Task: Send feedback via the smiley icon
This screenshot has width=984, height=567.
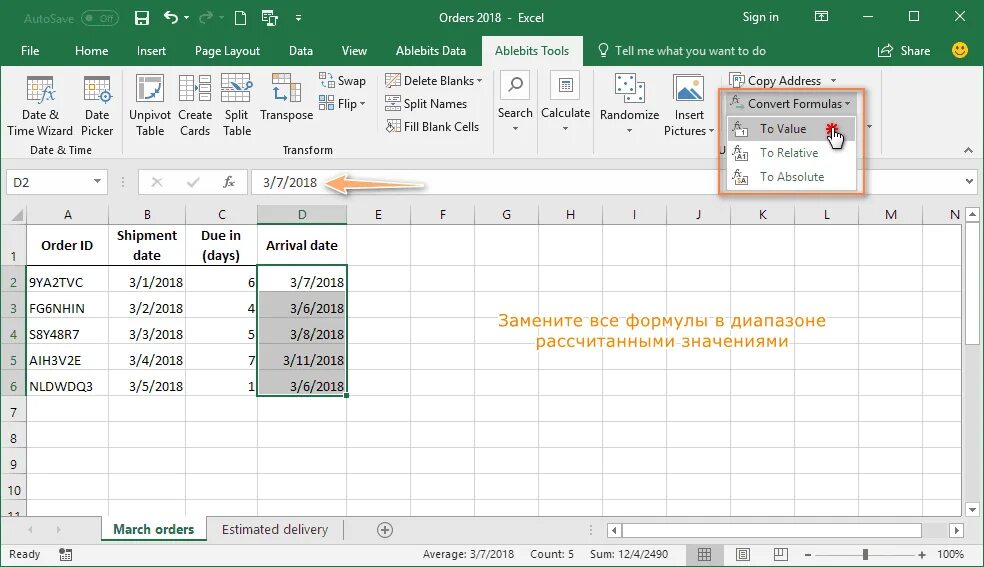Action: click(x=960, y=50)
